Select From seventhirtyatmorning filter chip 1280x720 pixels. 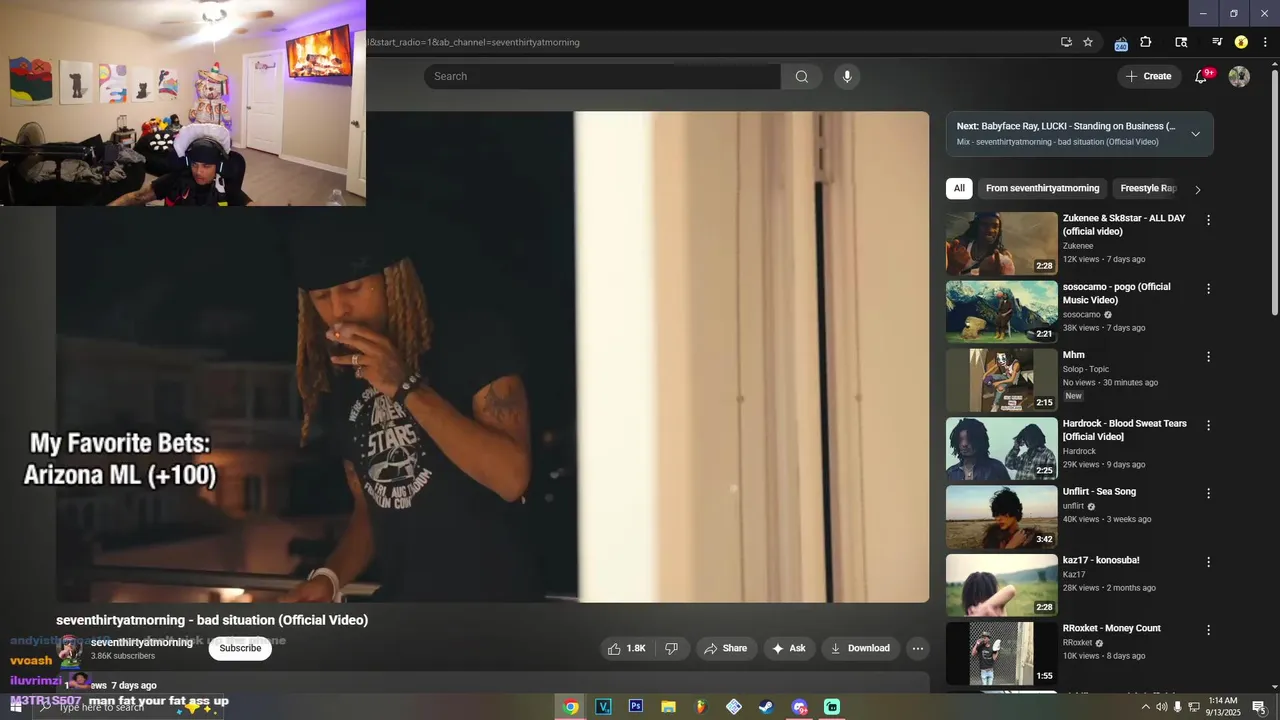[1042, 188]
